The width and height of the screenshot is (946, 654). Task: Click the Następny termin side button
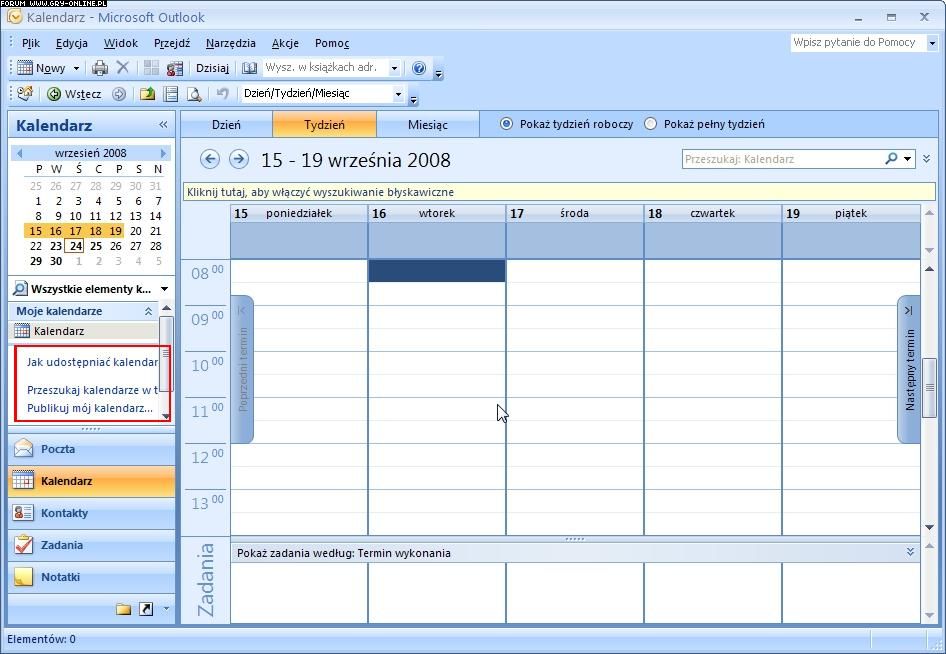(909, 369)
